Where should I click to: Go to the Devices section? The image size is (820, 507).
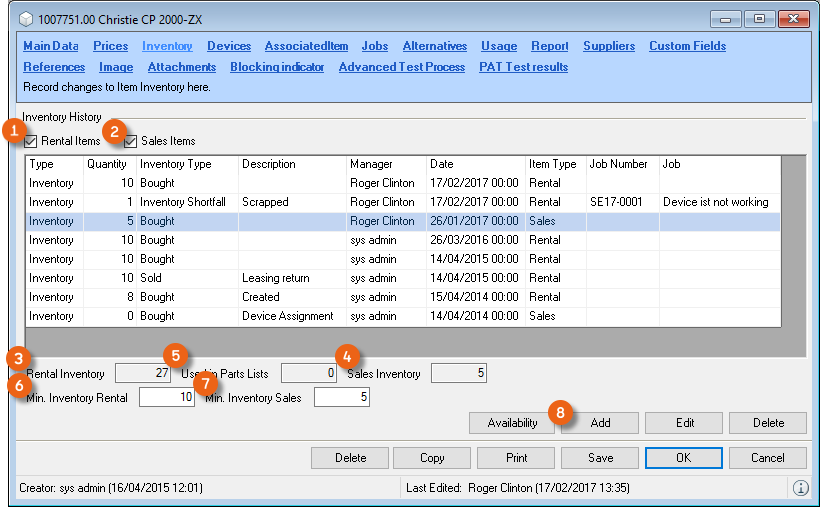click(x=229, y=46)
